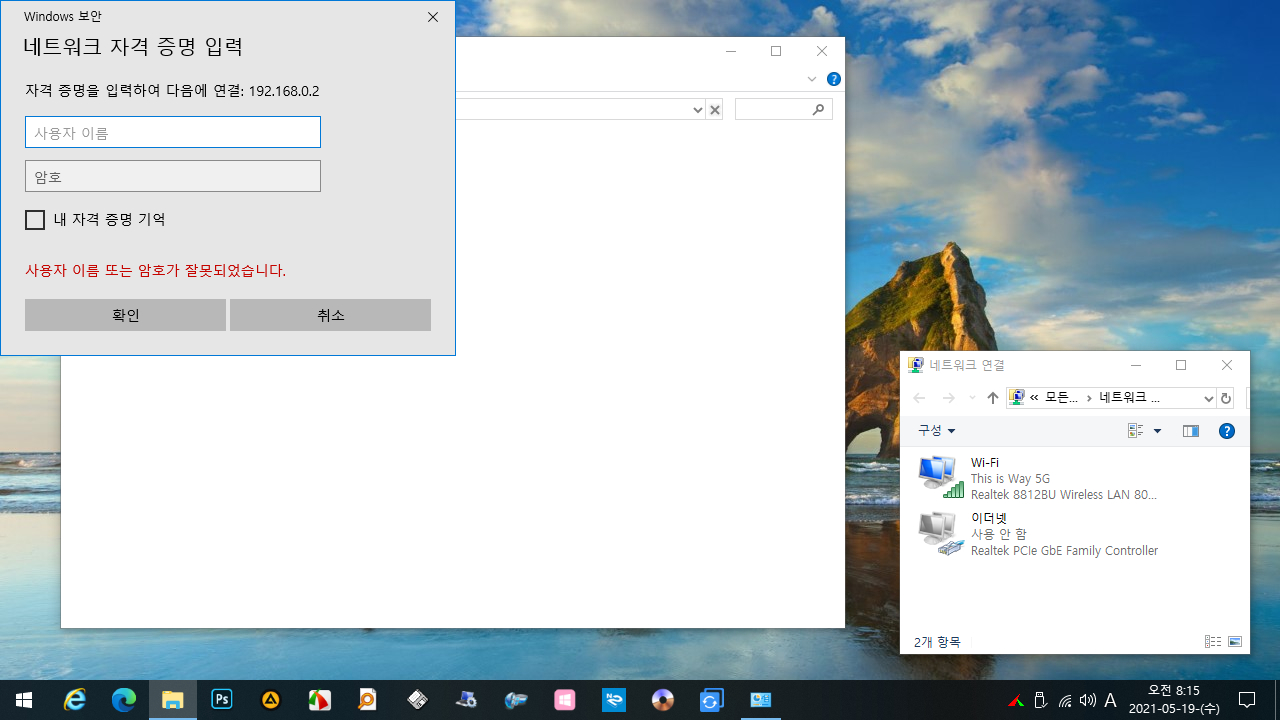Open the blue sync arrows taskbar app
The width and height of the screenshot is (1280, 720).
(712, 700)
